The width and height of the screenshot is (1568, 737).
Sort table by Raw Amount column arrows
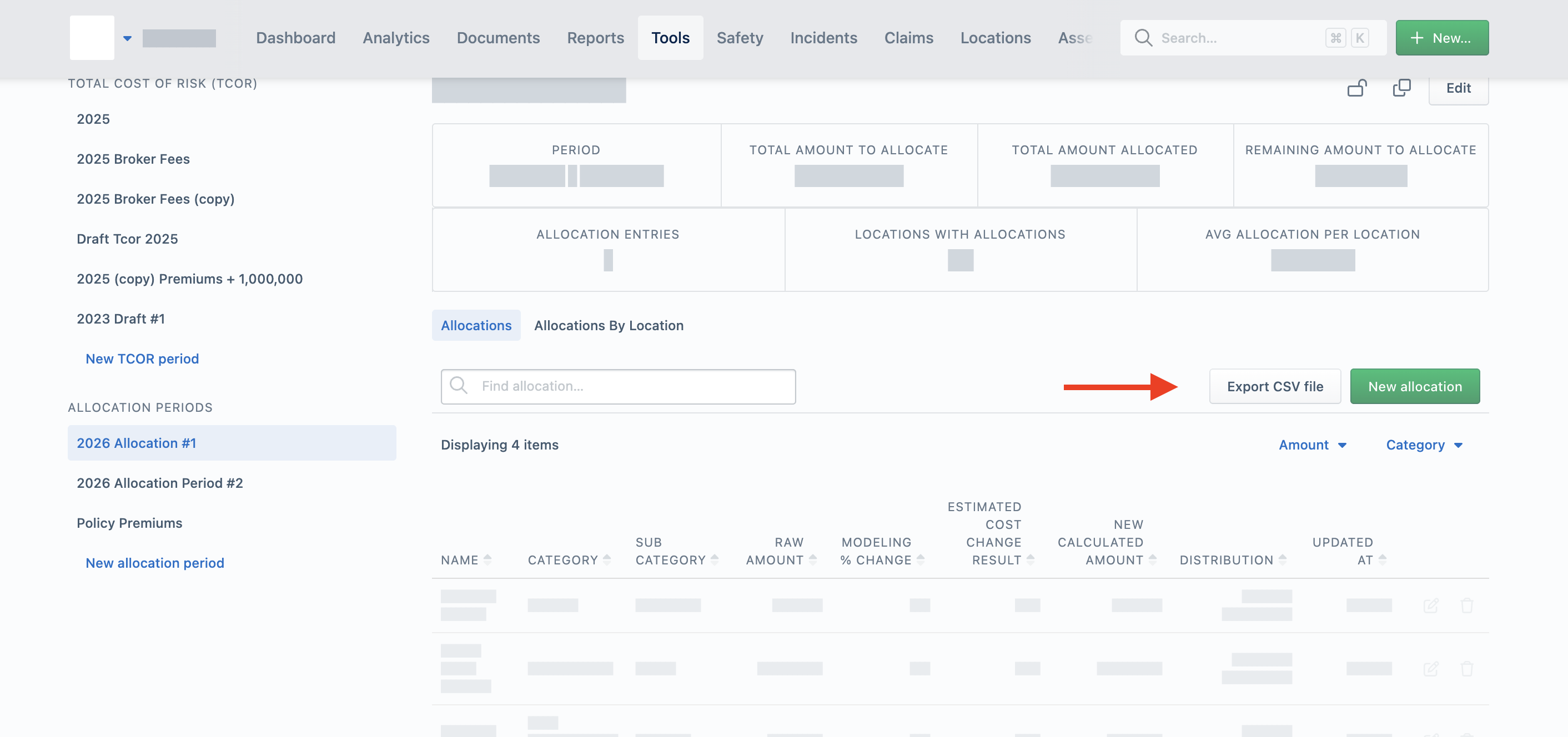(x=812, y=560)
